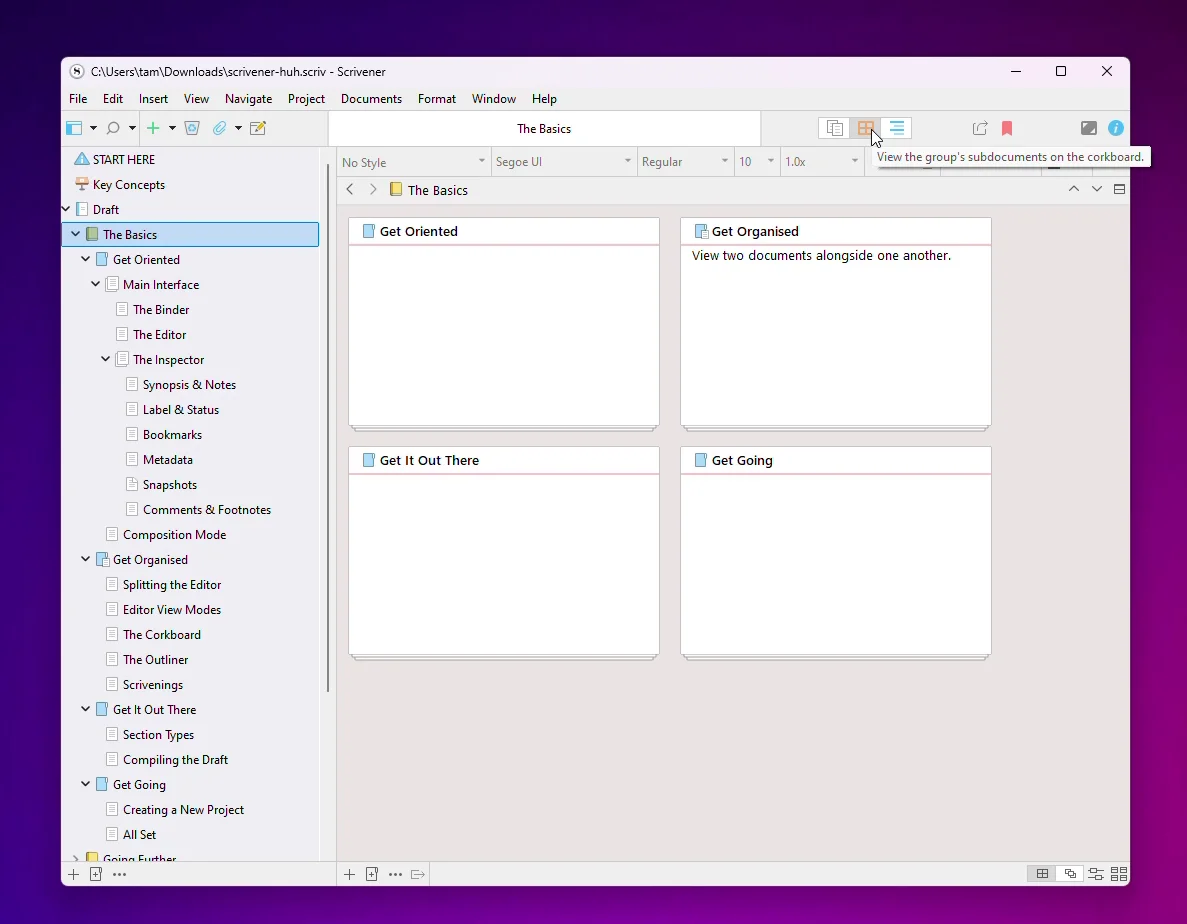Open the blue Inspector info icon
1187x924 pixels.
[1117, 128]
